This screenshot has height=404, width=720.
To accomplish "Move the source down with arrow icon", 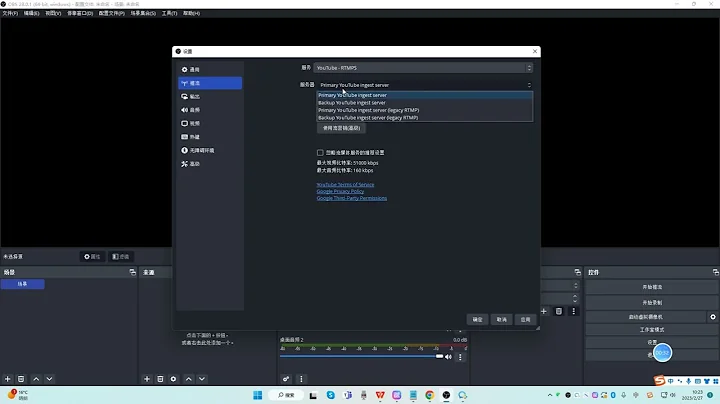I will 202,379.
